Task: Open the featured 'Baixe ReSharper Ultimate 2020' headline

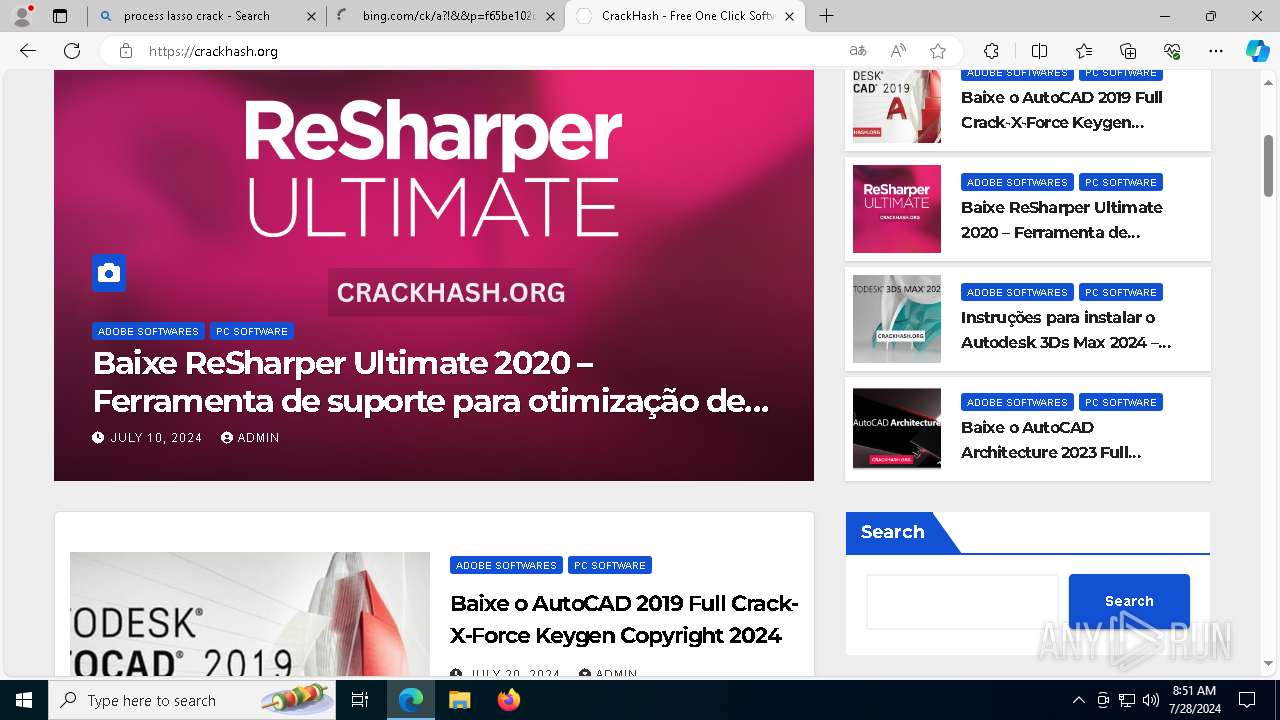Action: (x=431, y=382)
